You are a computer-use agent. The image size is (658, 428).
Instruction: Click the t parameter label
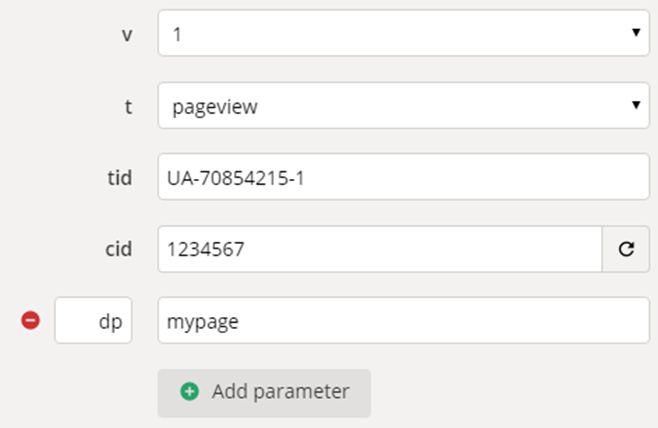click(x=127, y=105)
